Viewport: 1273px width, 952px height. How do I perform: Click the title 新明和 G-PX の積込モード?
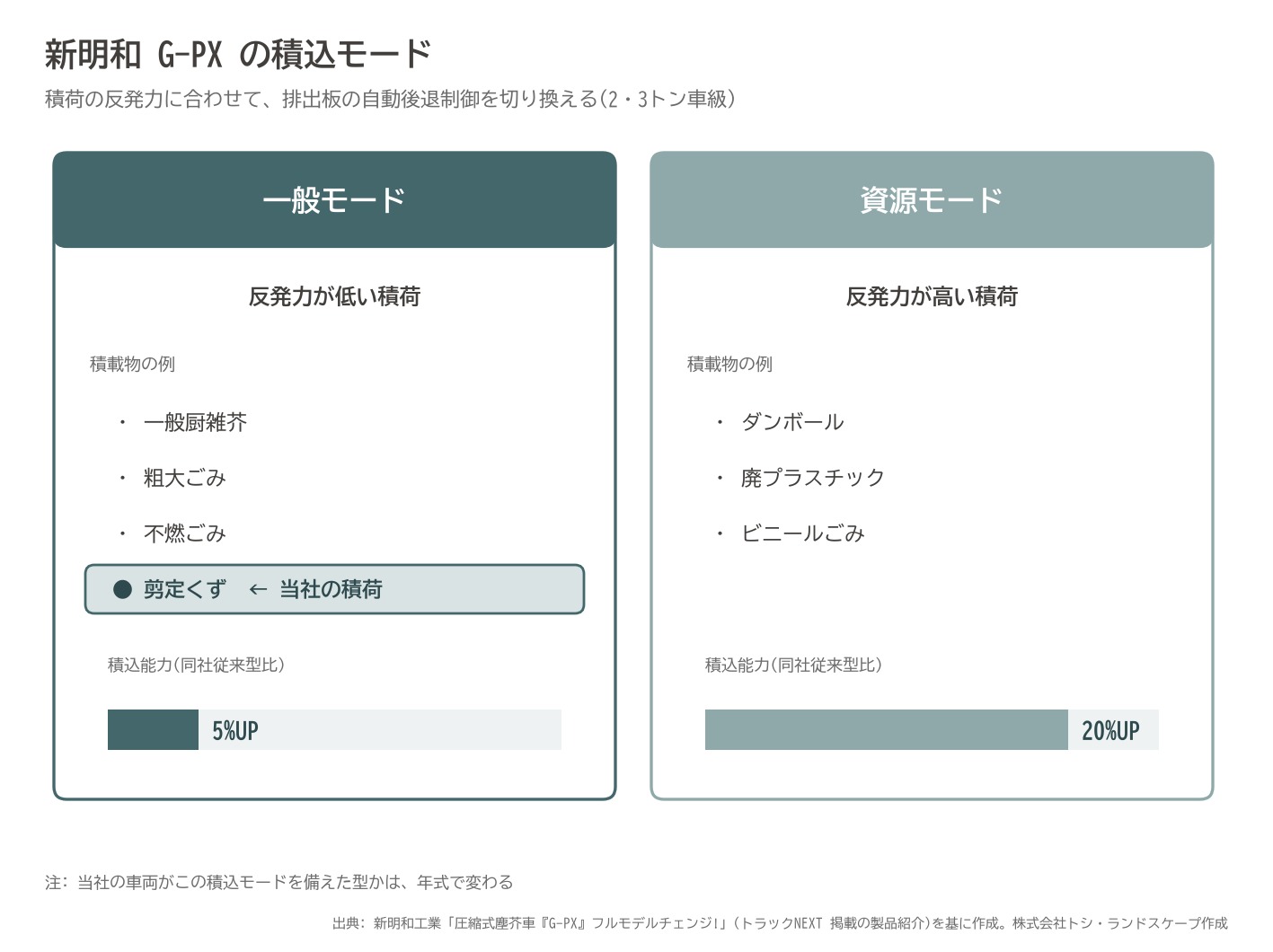(x=238, y=55)
